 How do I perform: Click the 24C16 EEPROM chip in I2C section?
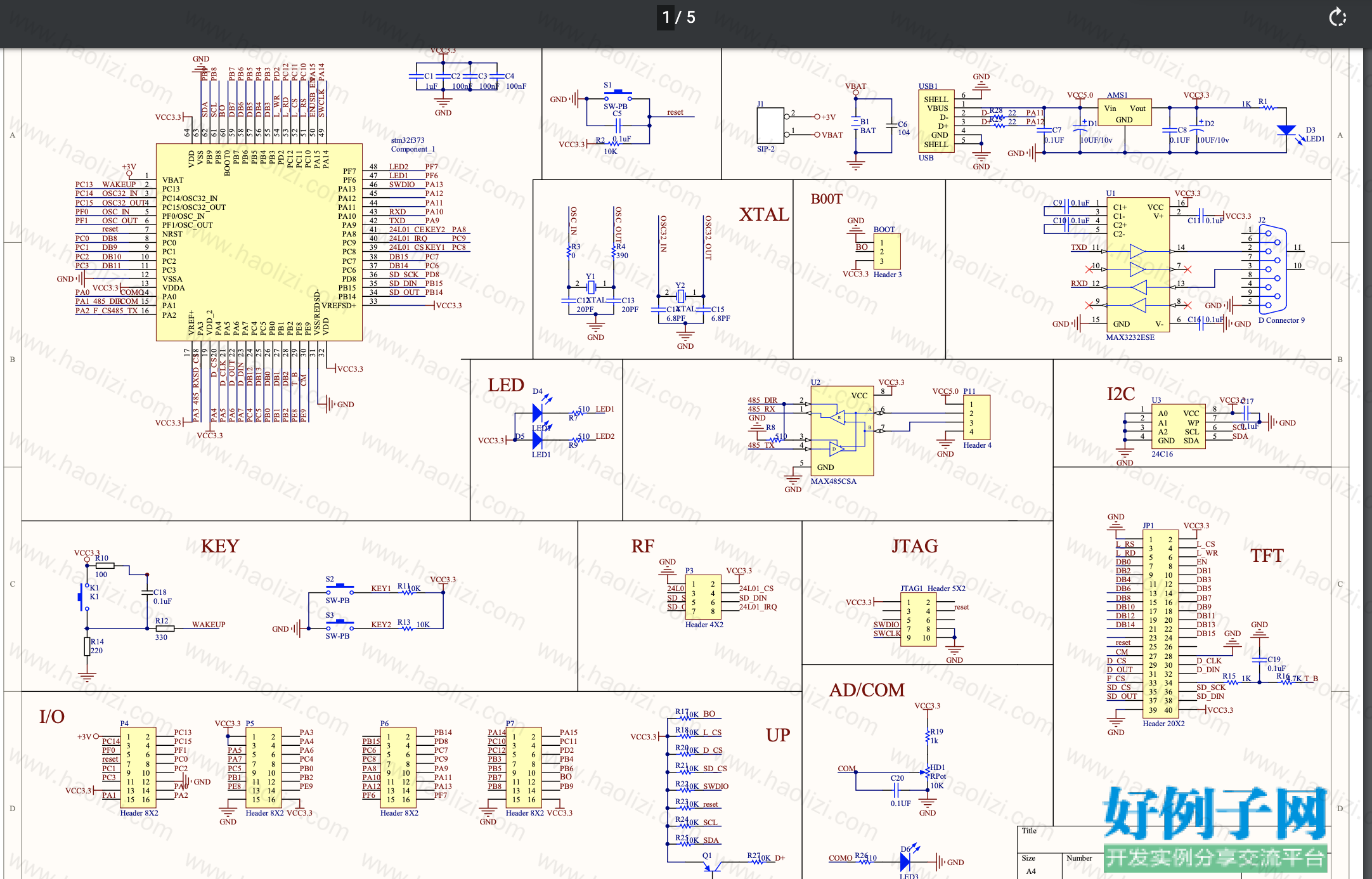point(1178,427)
